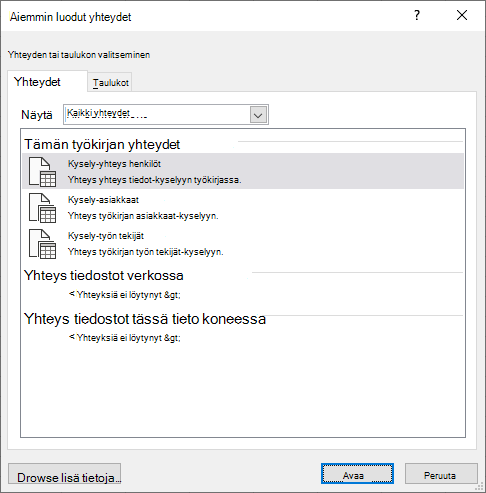This screenshot has width=486, height=493.
Task: Click the Kysely-yhteys henkilöt connection icon
Action: coord(42,172)
